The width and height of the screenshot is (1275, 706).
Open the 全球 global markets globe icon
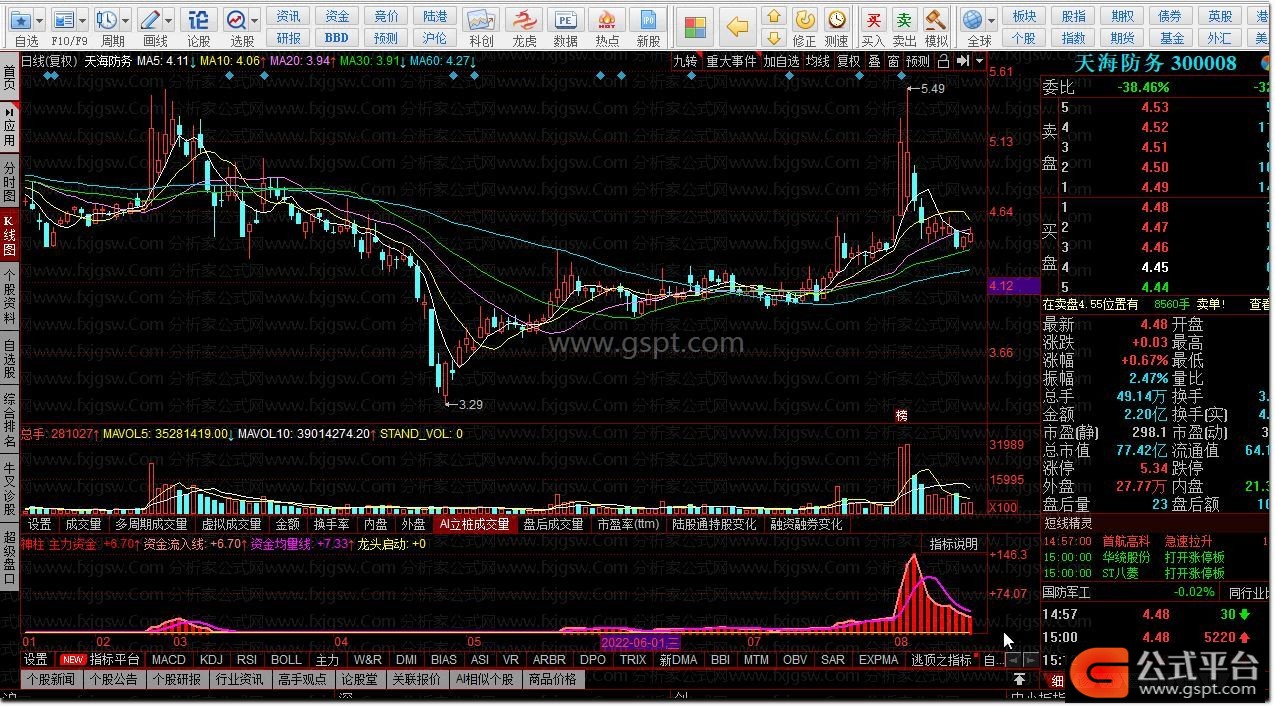pyautogui.click(x=972, y=20)
